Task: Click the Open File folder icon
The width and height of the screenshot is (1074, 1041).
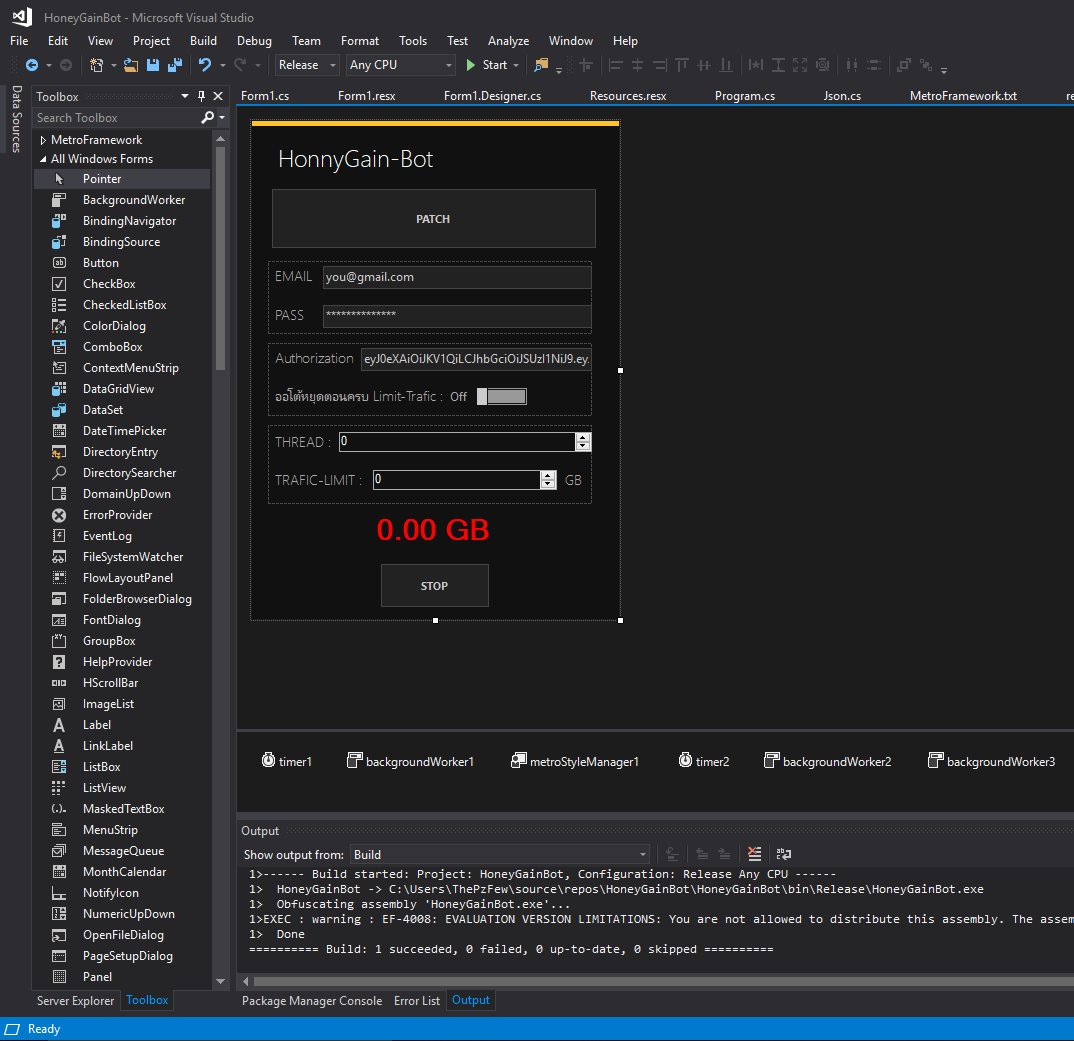Action: [130, 65]
